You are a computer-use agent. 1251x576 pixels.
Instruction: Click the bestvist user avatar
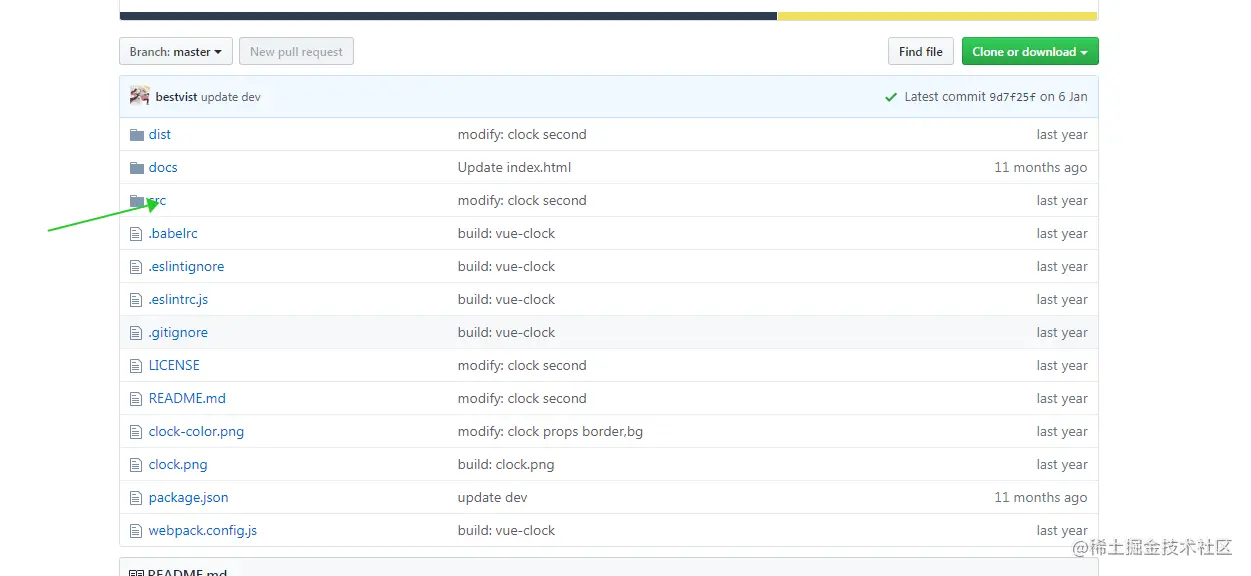(x=140, y=96)
